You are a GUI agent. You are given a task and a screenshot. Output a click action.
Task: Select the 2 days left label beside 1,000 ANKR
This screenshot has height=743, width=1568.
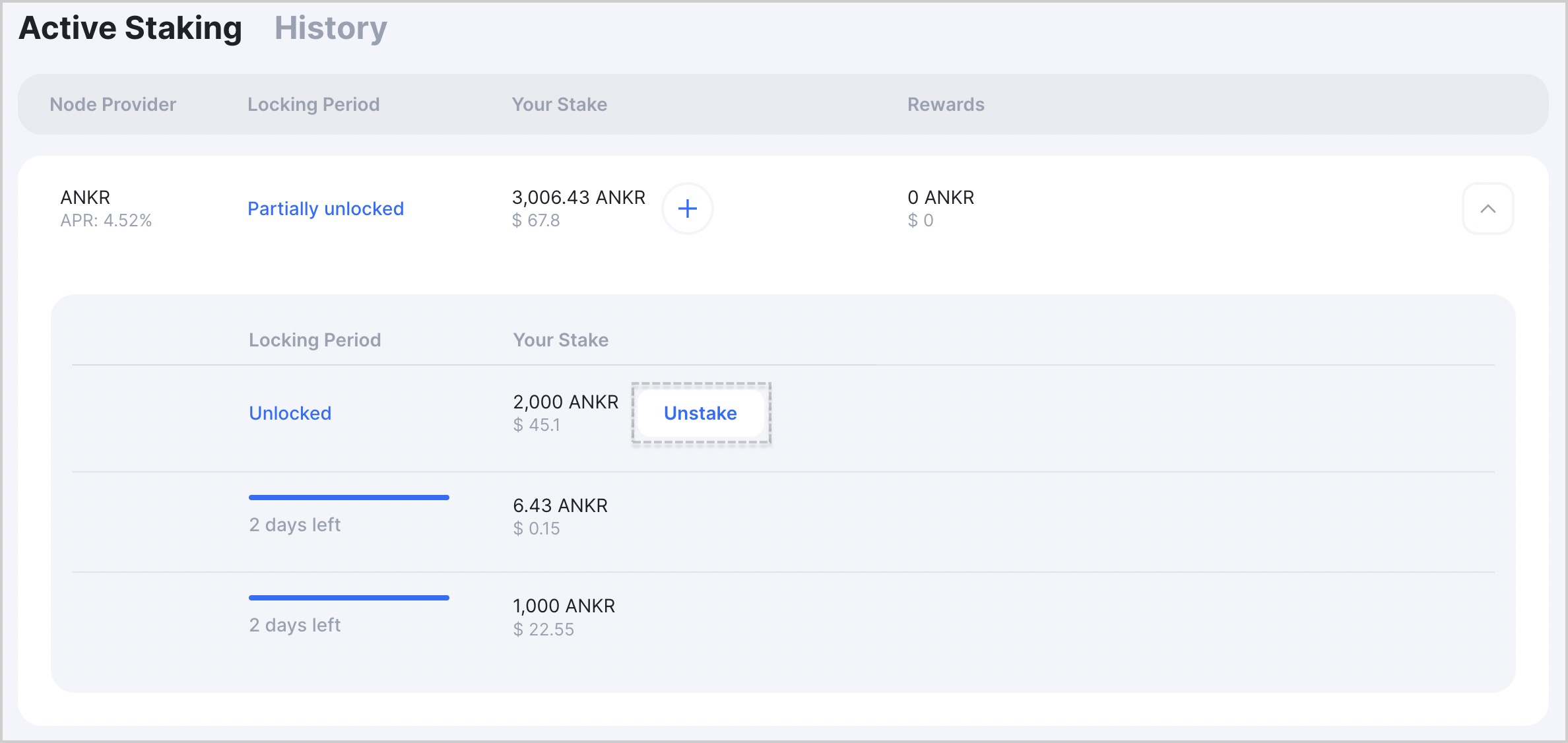[294, 625]
